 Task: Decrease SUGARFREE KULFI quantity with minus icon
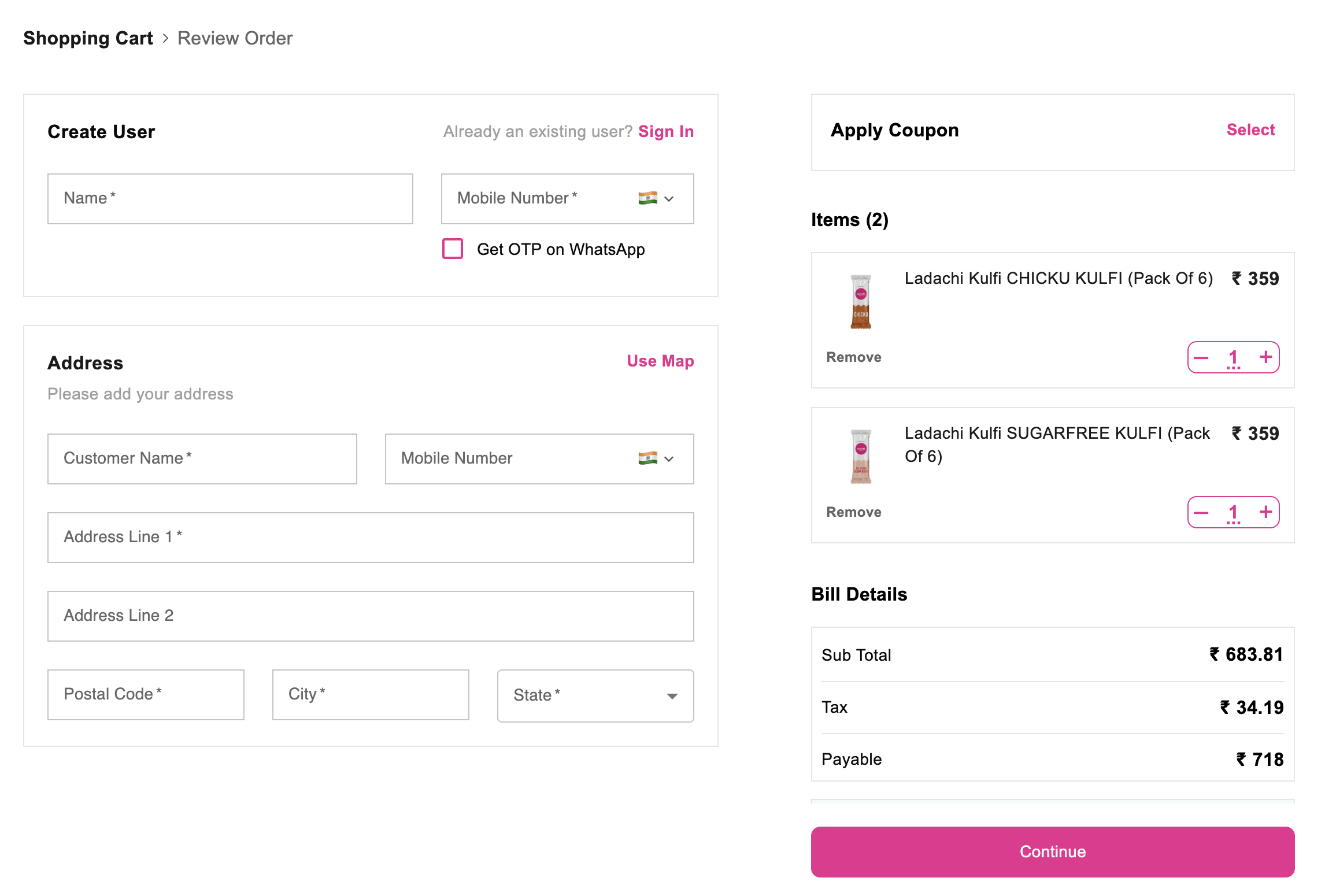1202,512
